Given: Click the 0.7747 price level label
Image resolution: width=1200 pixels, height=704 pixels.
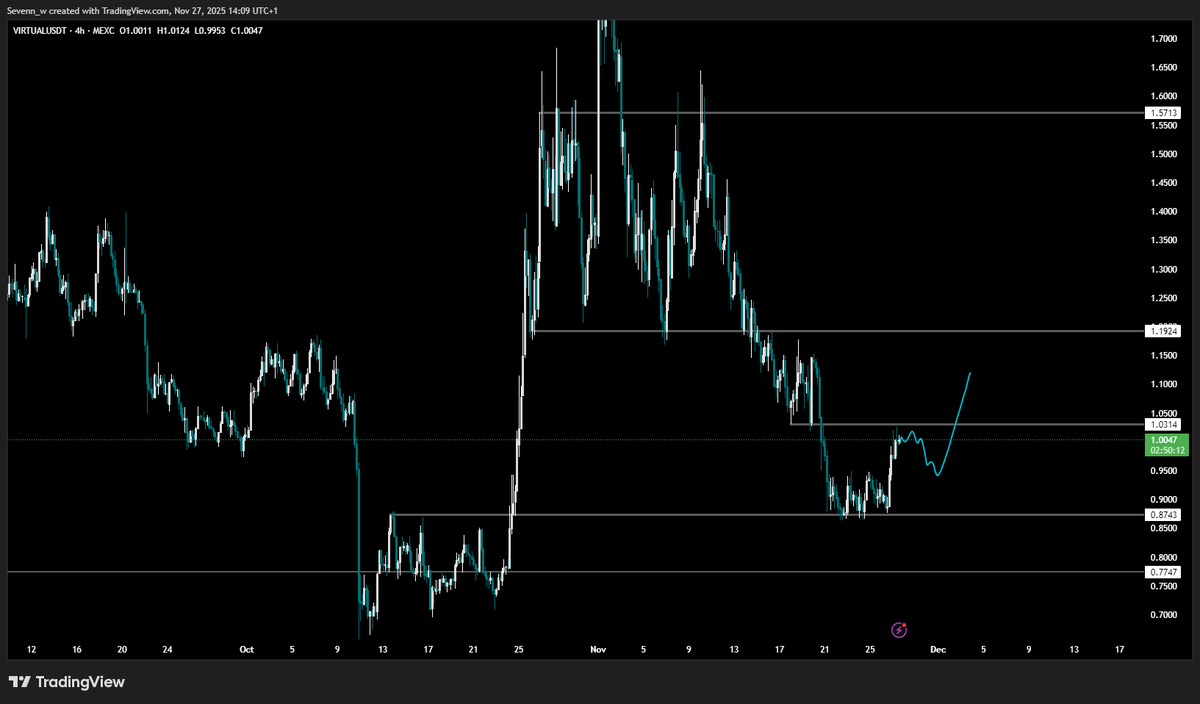Looking at the screenshot, I should coord(1163,572).
